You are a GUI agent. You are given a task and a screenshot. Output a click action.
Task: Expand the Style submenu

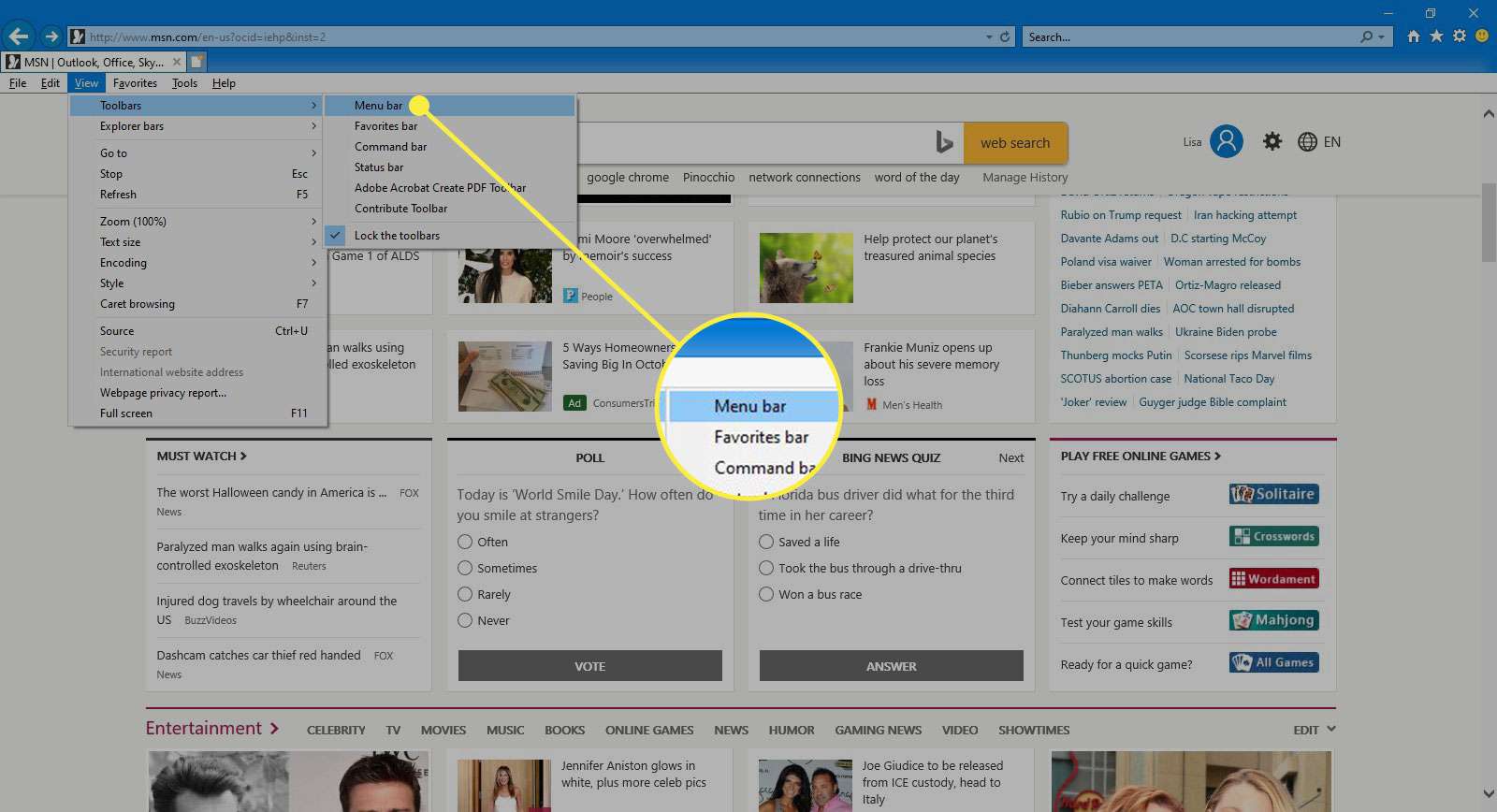click(x=198, y=283)
